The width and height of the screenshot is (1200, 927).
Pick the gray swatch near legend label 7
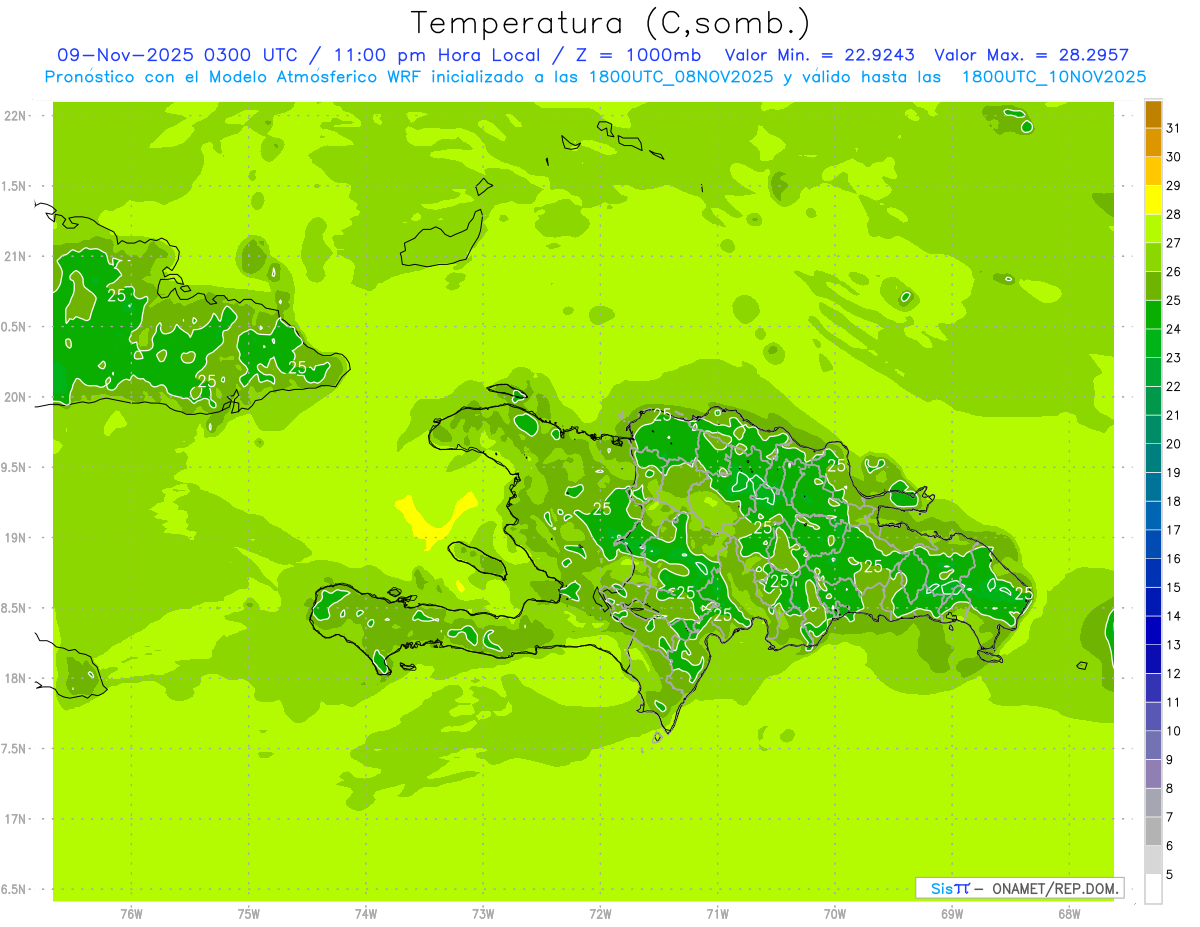(x=1153, y=830)
